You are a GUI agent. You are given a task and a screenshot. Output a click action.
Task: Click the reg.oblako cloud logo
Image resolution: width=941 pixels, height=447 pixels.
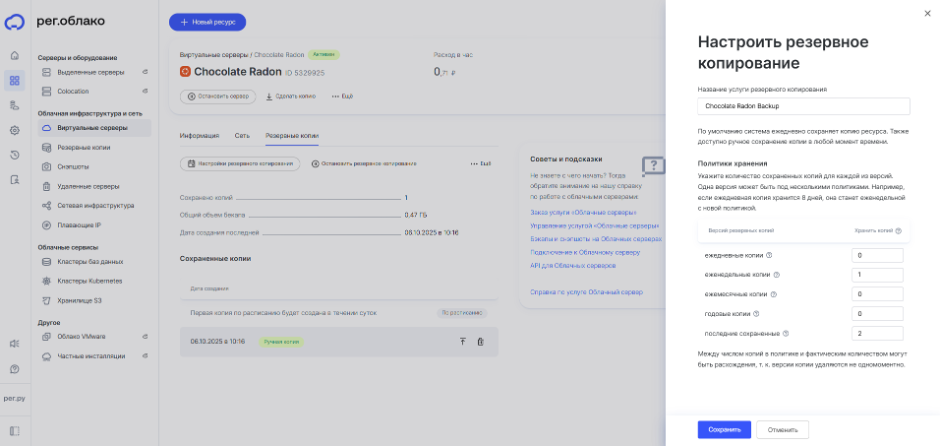[14, 21]
